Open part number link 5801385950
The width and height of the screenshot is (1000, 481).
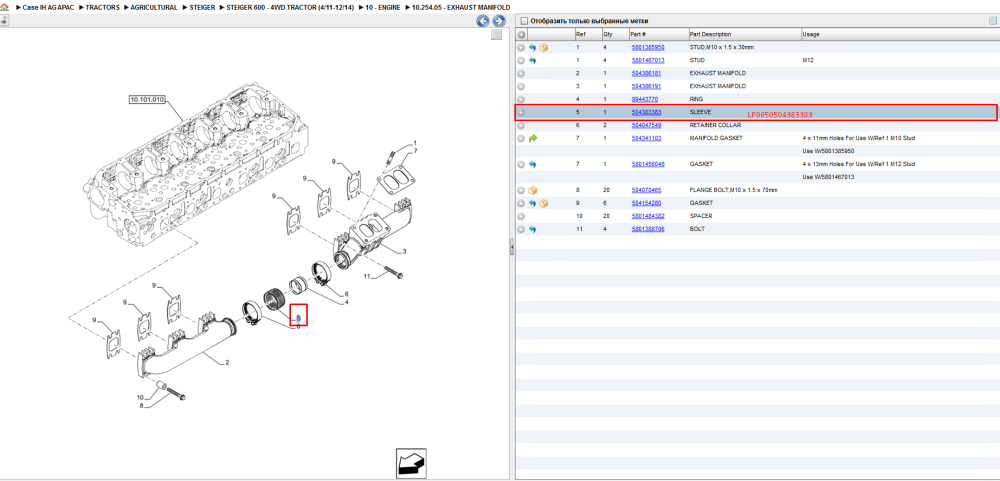tap(647, 47)
